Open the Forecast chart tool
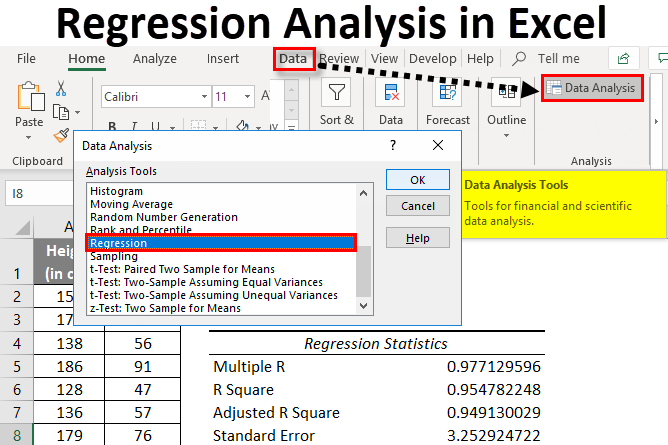 447,95
